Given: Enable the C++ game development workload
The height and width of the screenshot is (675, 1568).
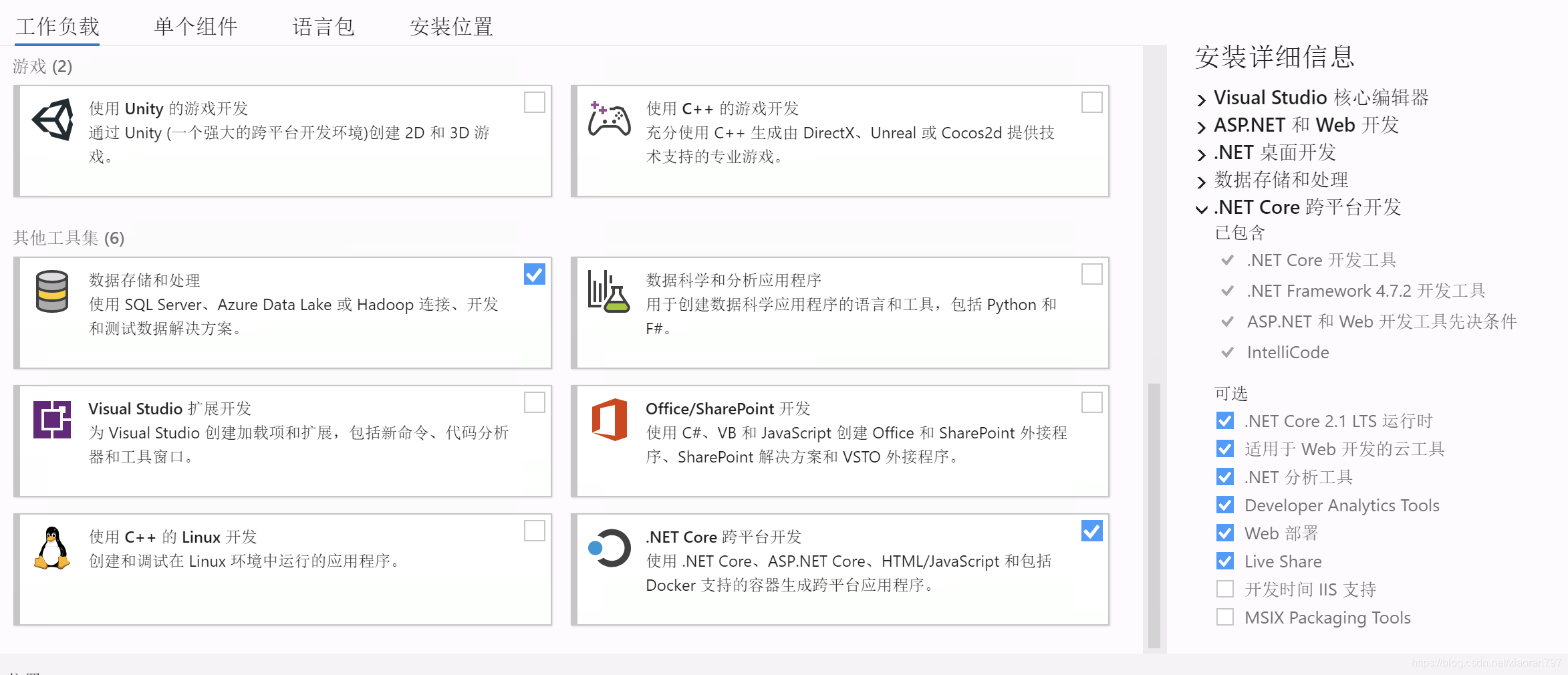Looking at the screenshot, I should coord(1092,102).
